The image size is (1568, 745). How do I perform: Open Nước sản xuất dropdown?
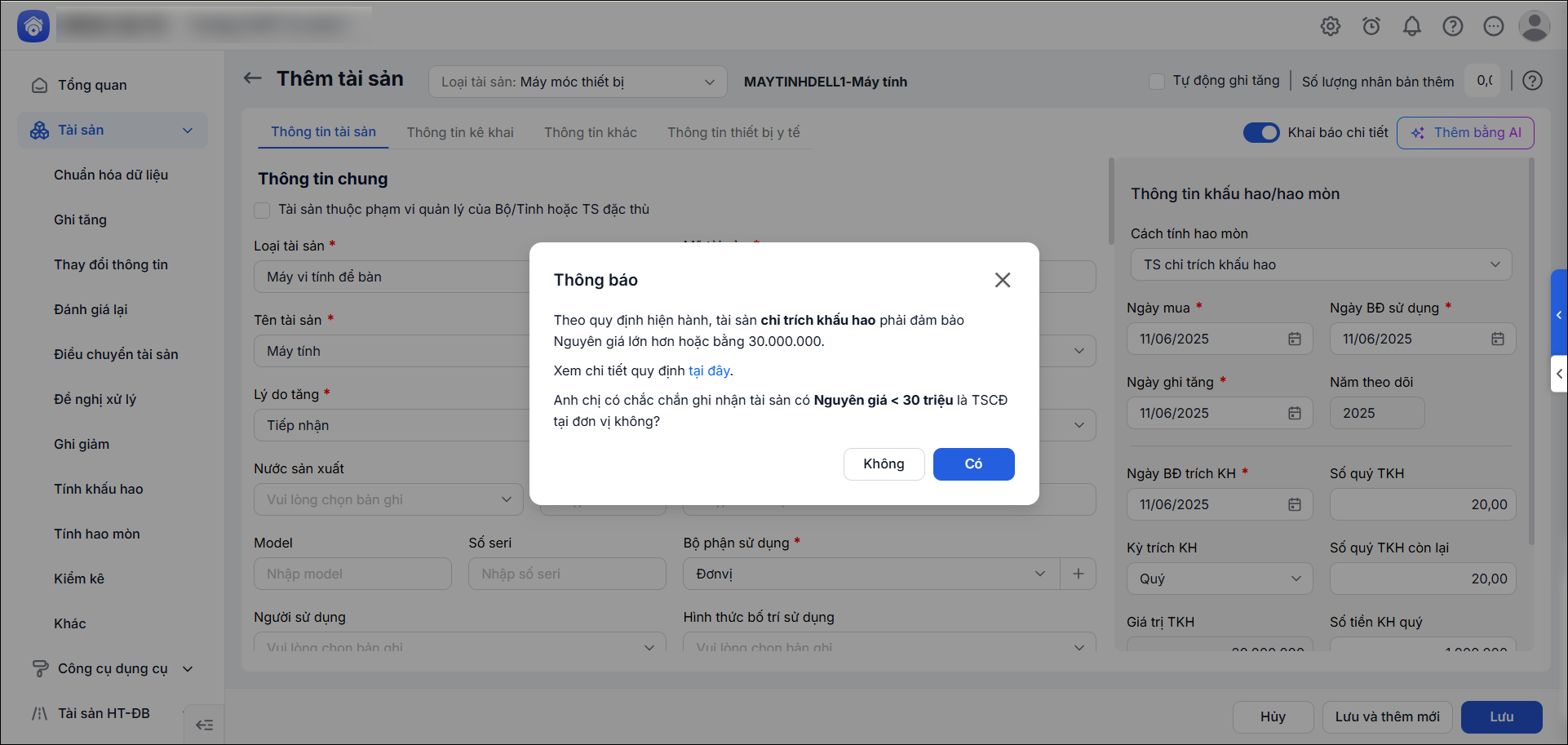[x=388, y=499]
